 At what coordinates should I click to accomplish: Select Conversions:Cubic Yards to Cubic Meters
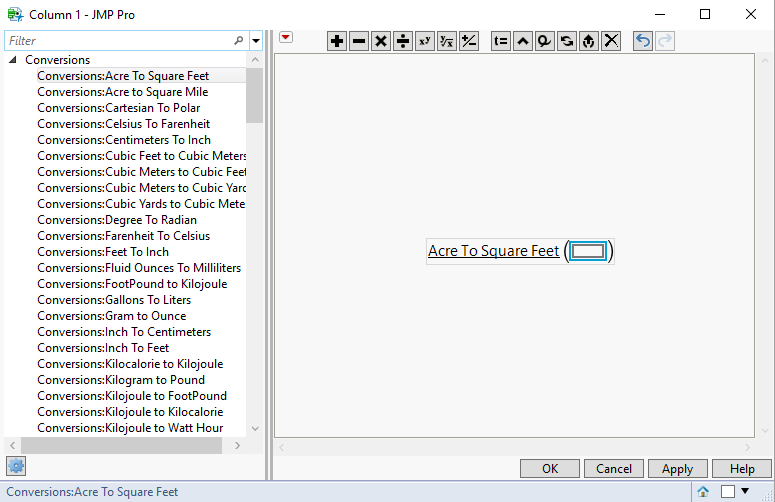pyautogui.click(x=141, y=204)
